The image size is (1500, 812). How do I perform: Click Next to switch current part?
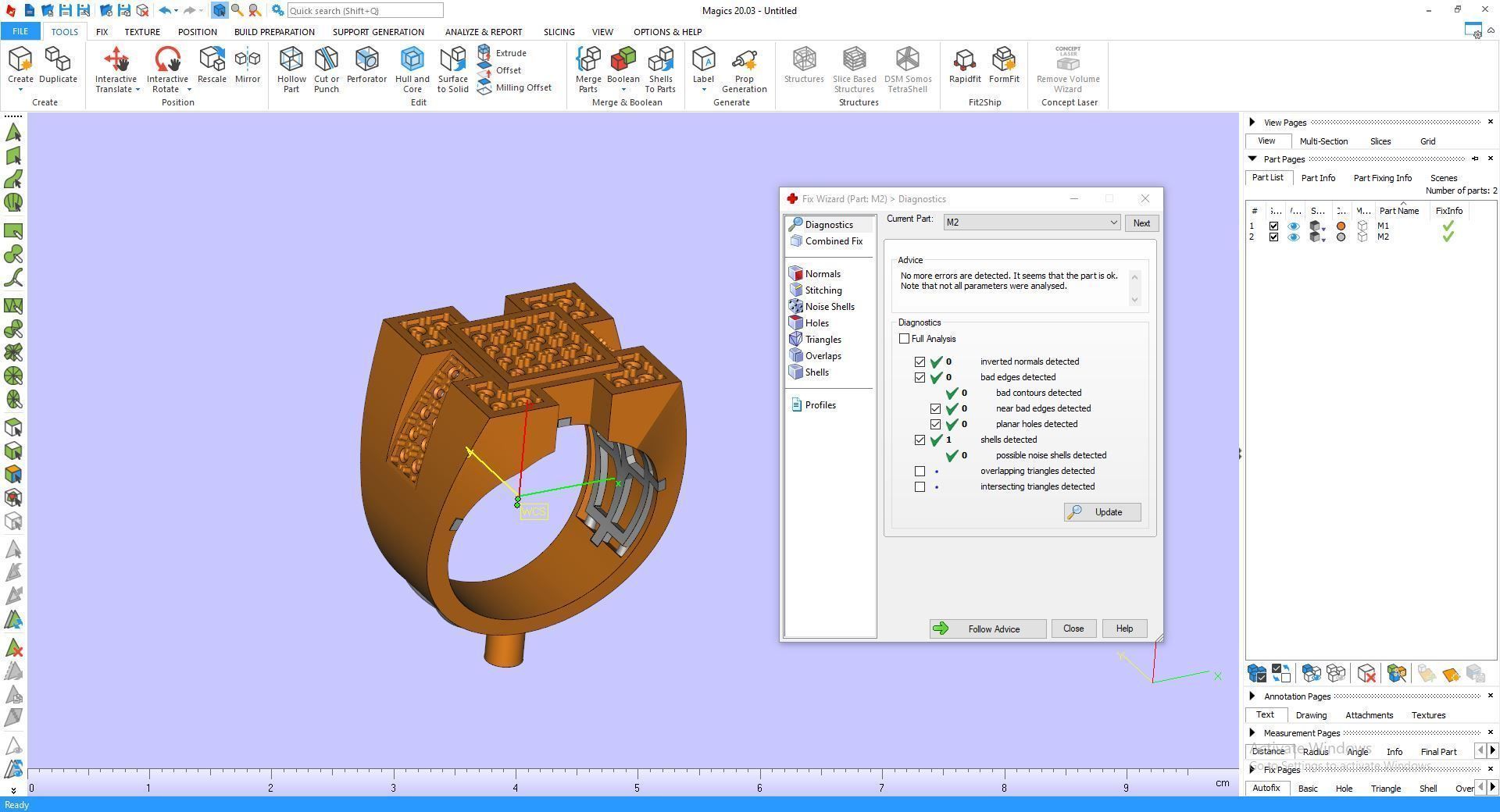(1141, 223)
